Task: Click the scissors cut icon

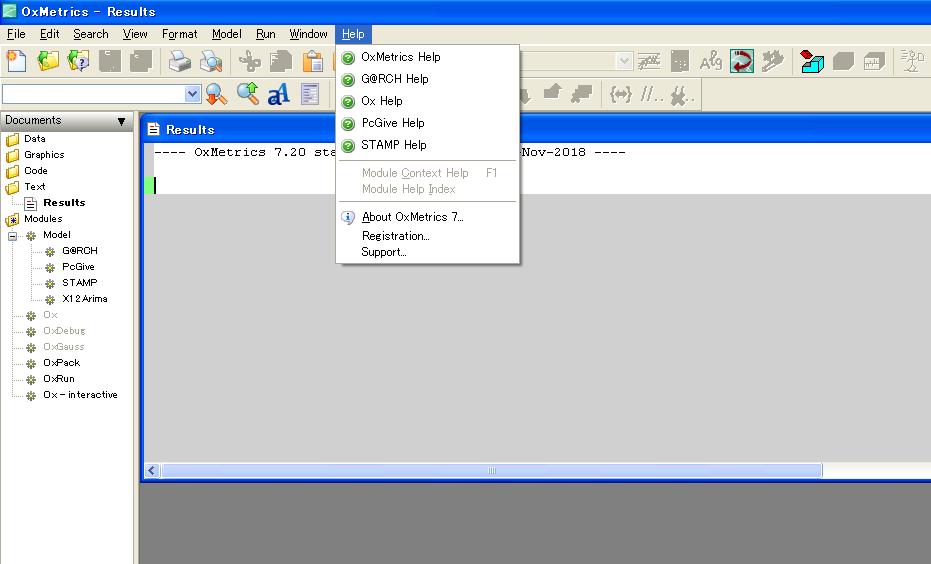Action: (249, 61)
